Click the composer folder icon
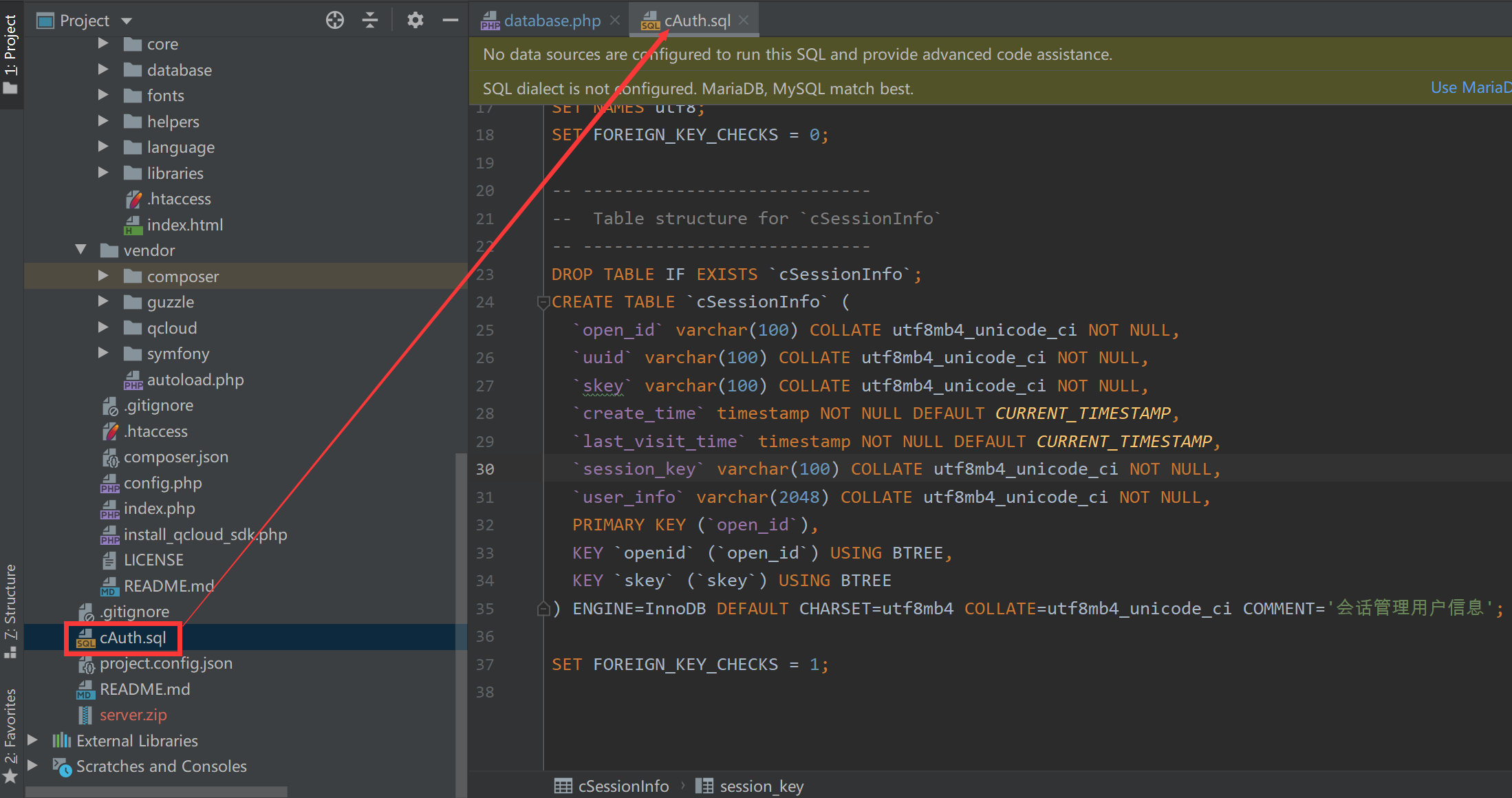The width and height of the screenshot is (1512, 798). tap(132, 276)
